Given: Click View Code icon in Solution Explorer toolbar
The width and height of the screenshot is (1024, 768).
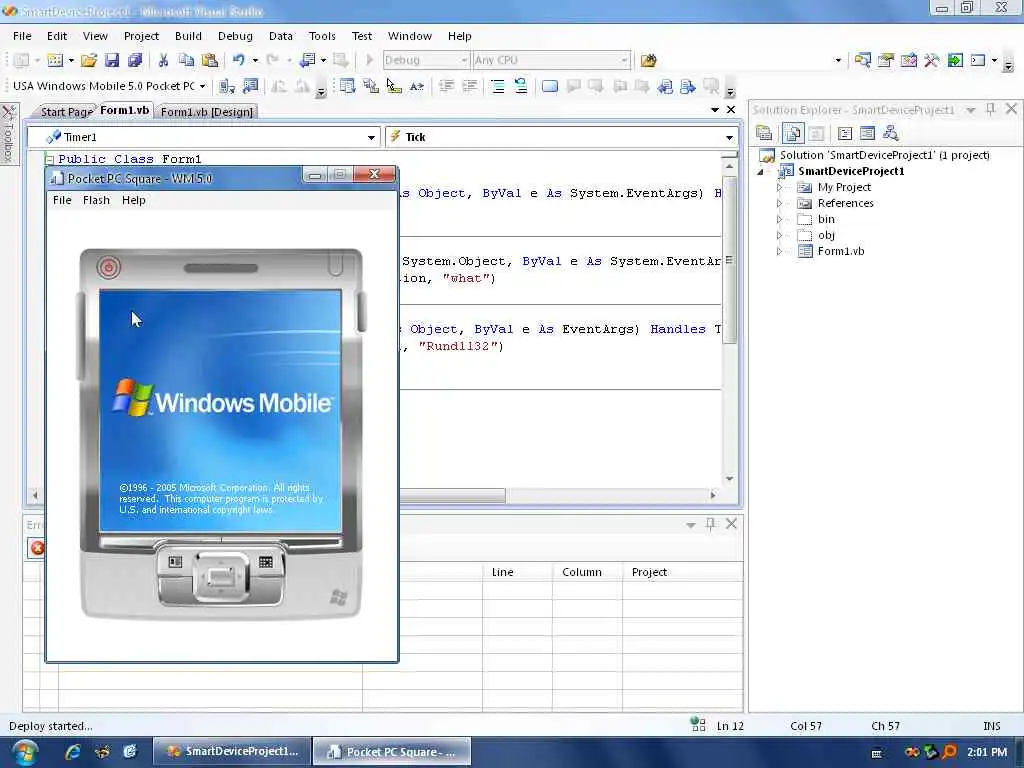Looking at the screenshot, I should (844, 134).
